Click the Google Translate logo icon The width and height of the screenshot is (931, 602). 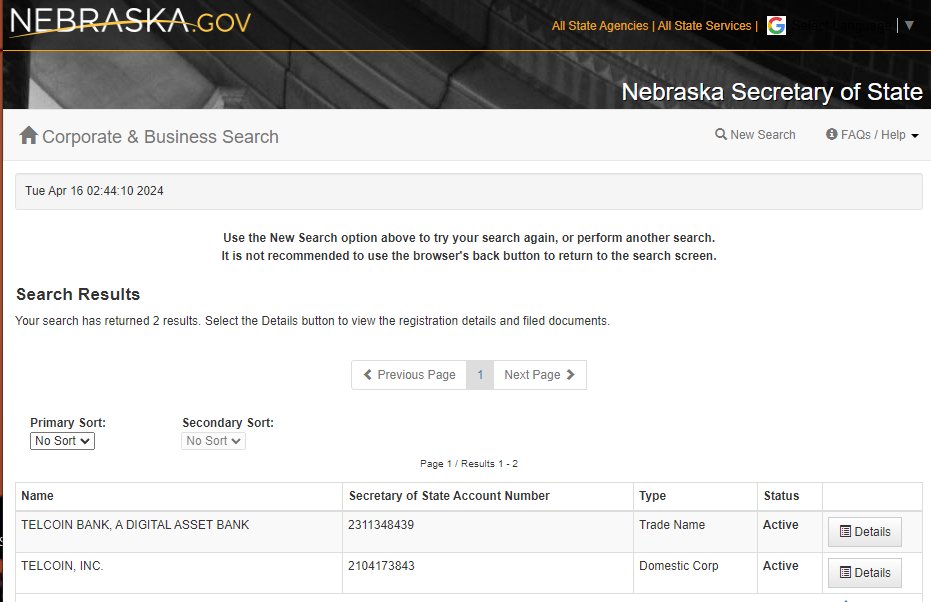[776, 26]
